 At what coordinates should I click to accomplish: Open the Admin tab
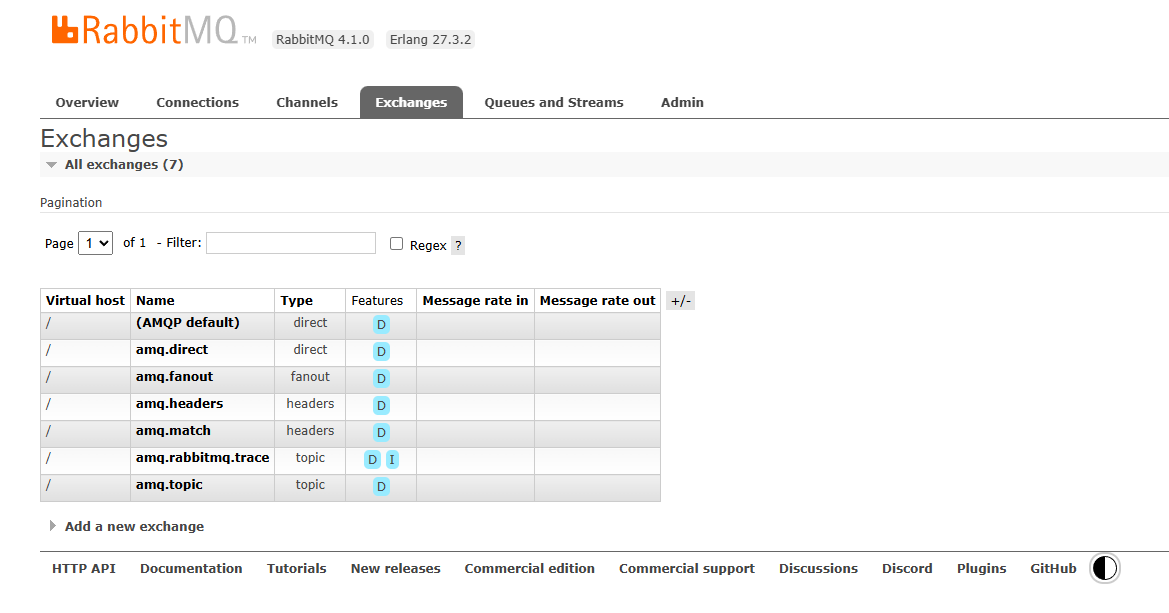coord(682,102)
